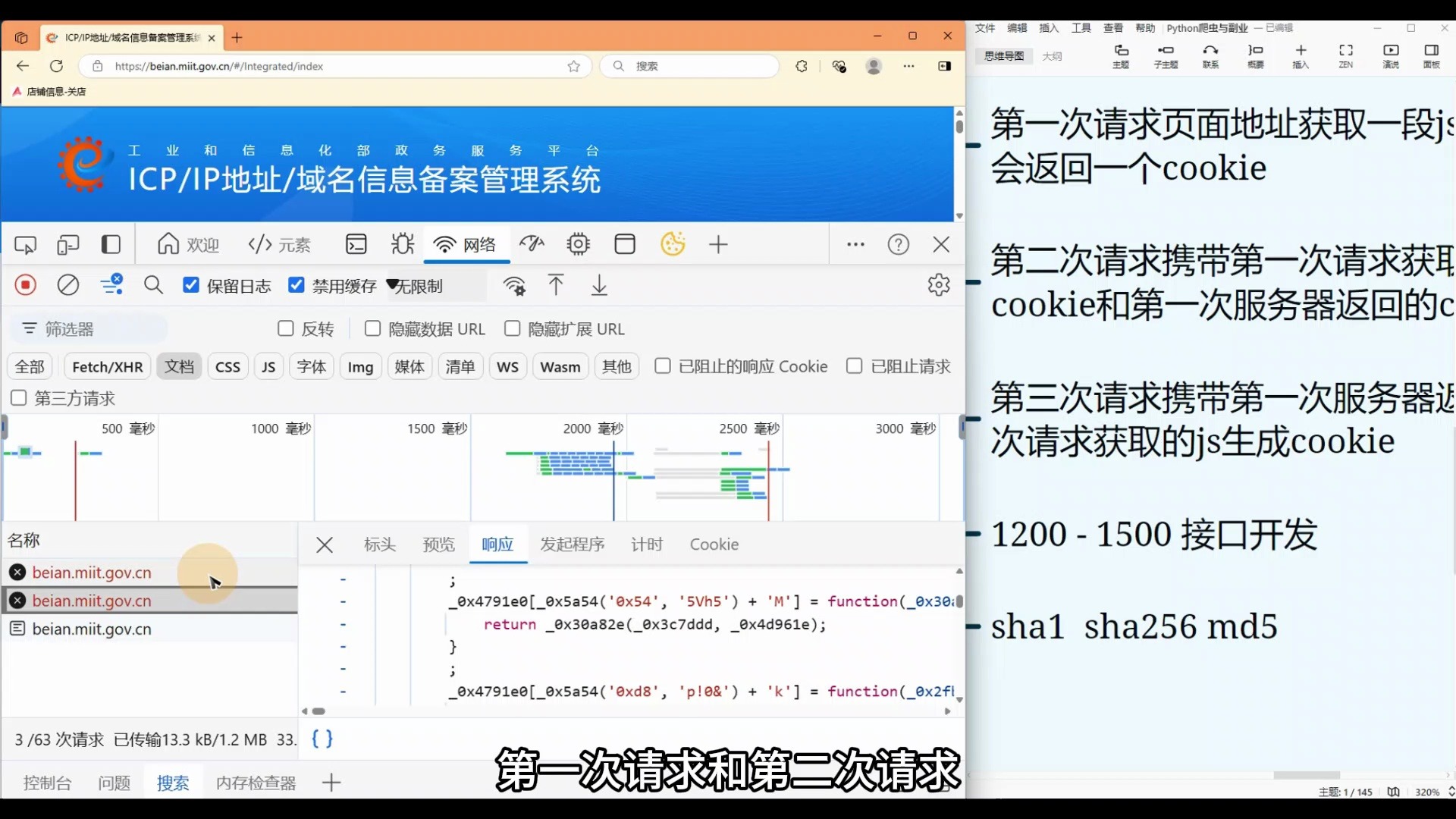Screen dimensions: 1456x819
Task: Open the Sources bug icon panel
Action: pos(402,244)
